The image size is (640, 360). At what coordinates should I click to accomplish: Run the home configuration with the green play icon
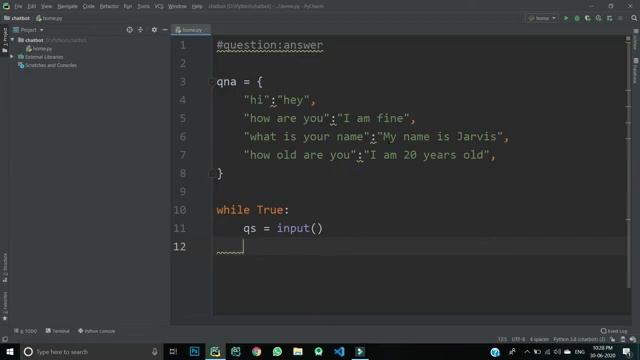(x=566, y=18)
